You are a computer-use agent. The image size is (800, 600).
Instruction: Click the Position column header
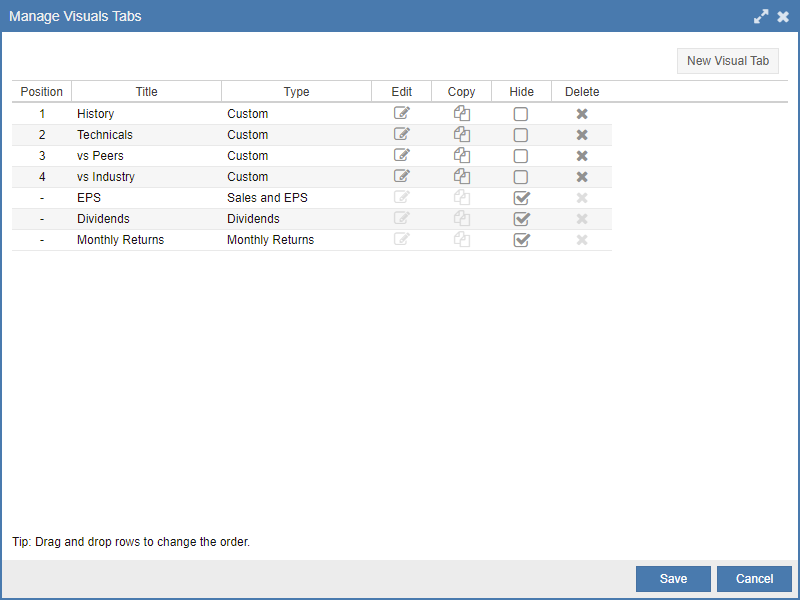point(42,92)
